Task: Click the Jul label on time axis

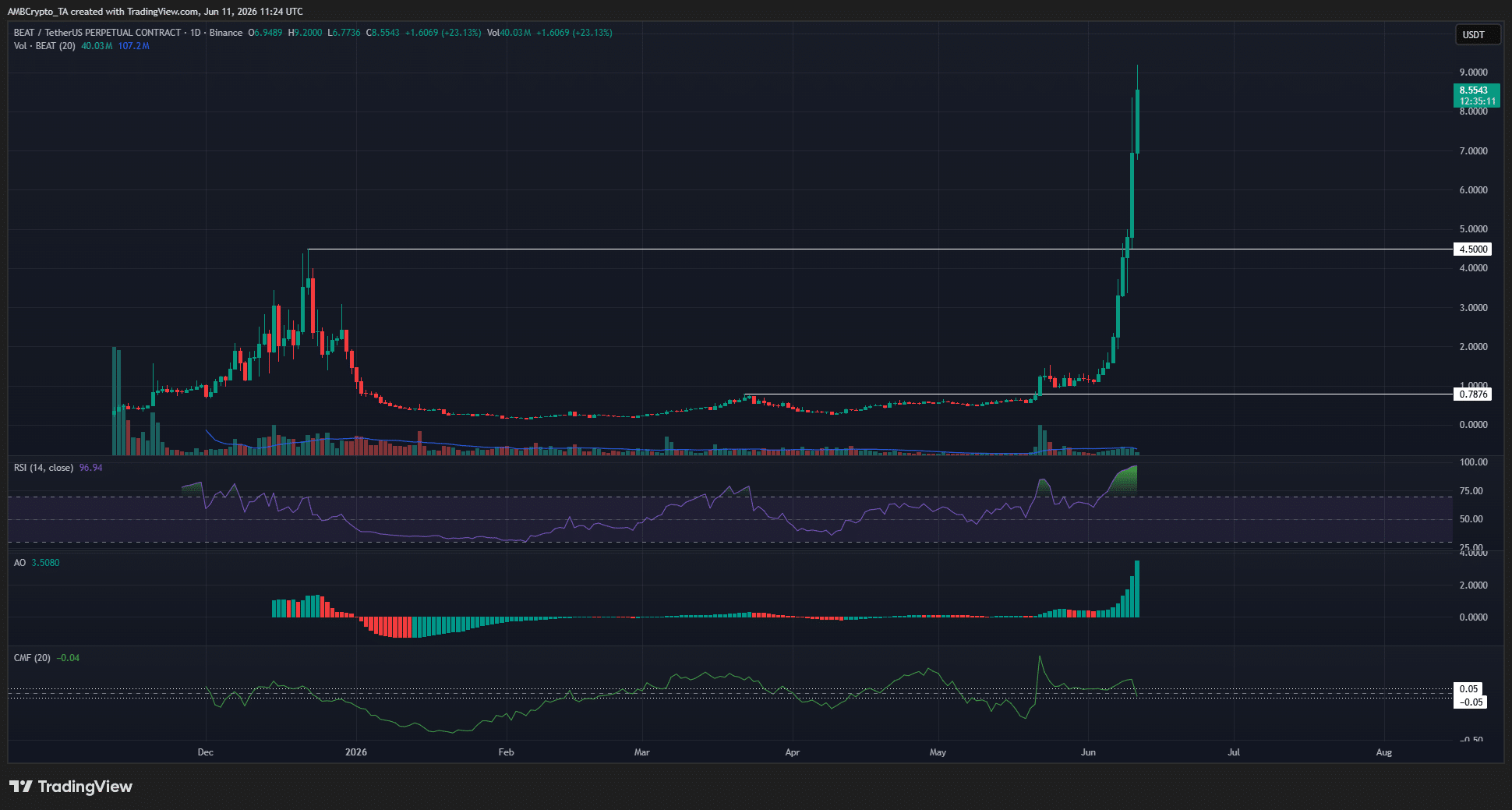Action: coord(1234,752)
